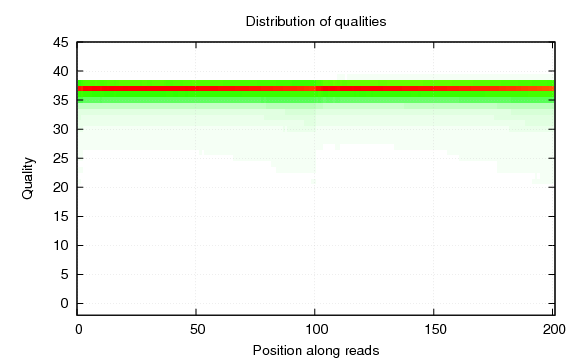Click y-axis tick label 20
The width and height of the screenshot is (576, 360).
pos(61,187)
